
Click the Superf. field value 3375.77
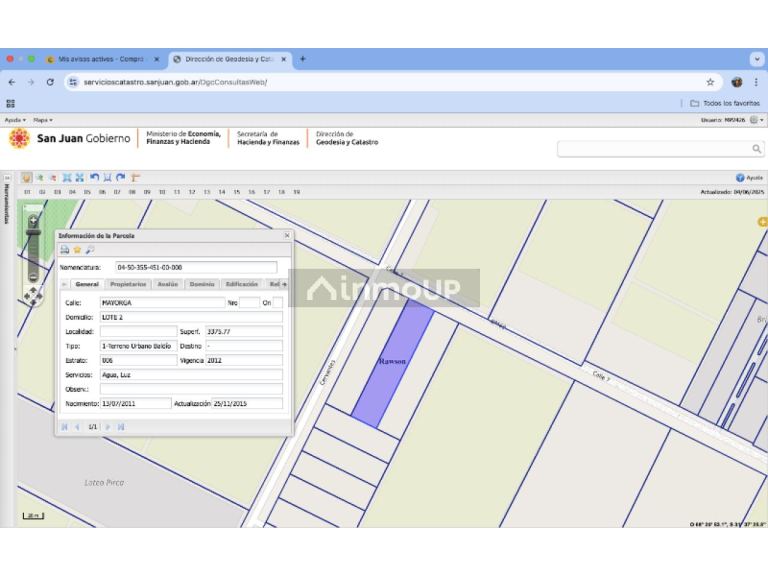coord(244,332)
